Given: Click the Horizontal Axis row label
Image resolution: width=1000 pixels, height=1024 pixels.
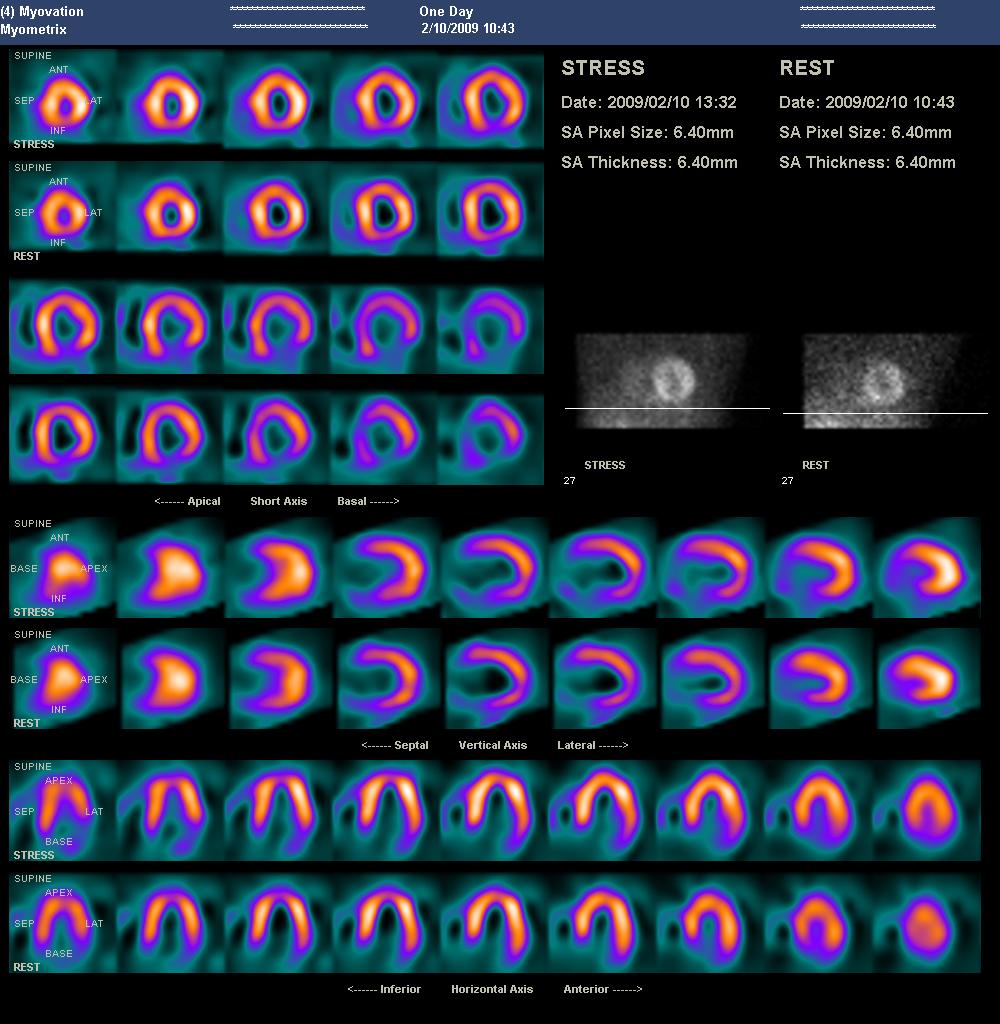Looking at the screenshot, I should click(492, 989).
